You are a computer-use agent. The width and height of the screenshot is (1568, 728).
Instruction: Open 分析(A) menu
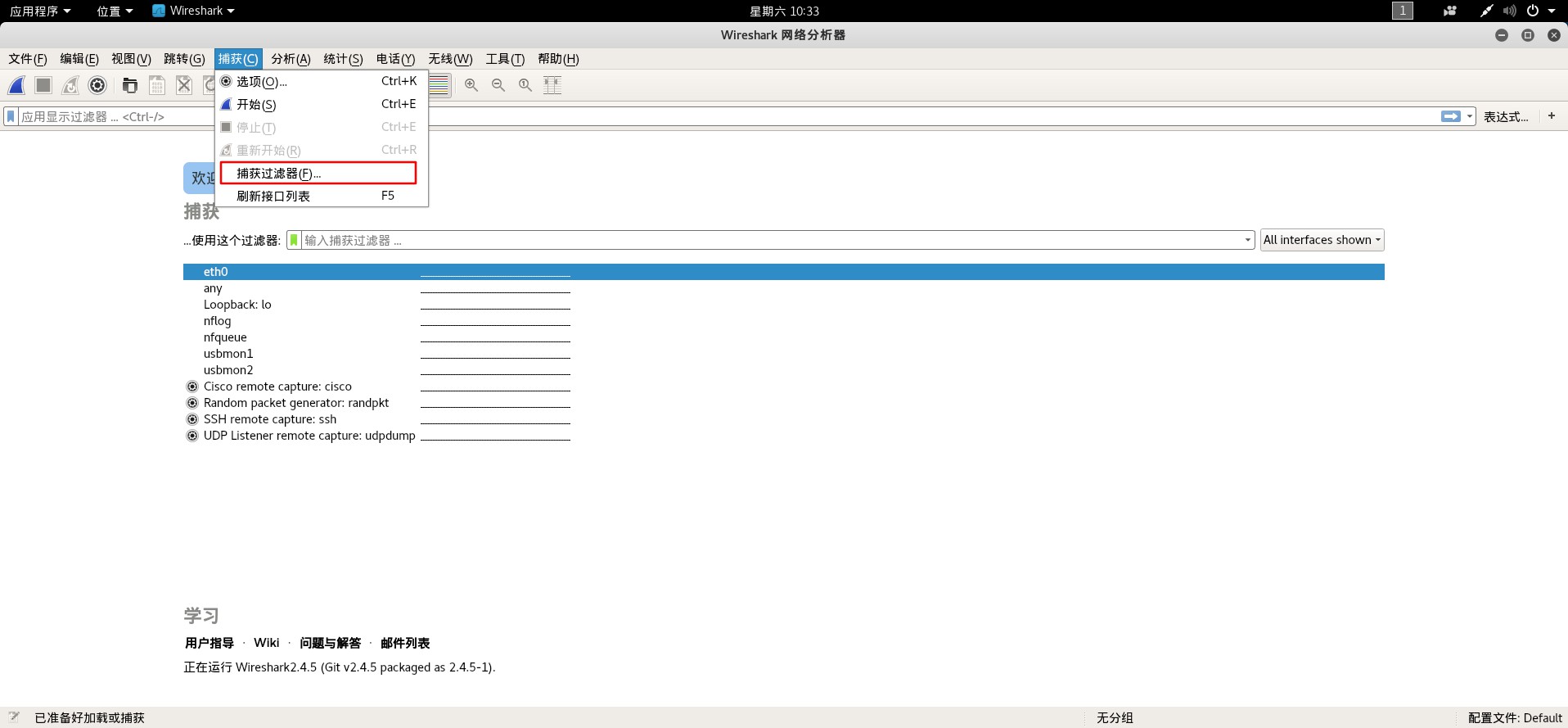[291, 59]
